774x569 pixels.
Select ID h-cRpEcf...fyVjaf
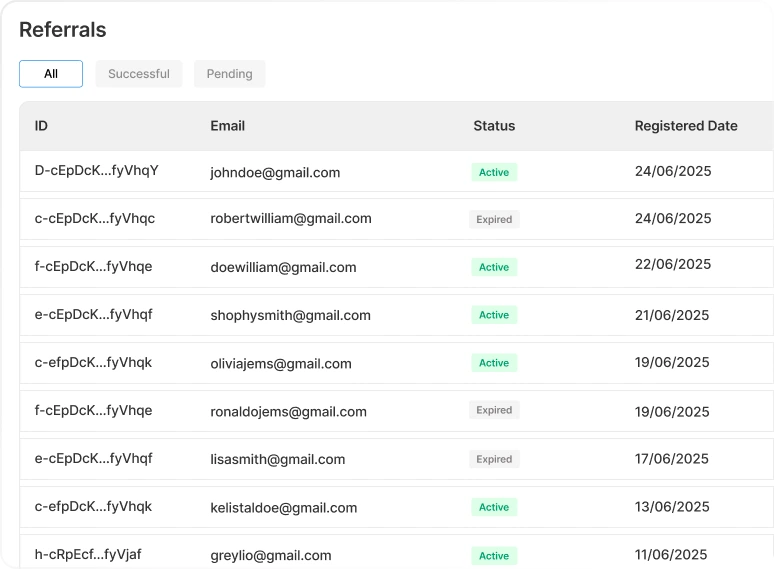click(88, 555)
